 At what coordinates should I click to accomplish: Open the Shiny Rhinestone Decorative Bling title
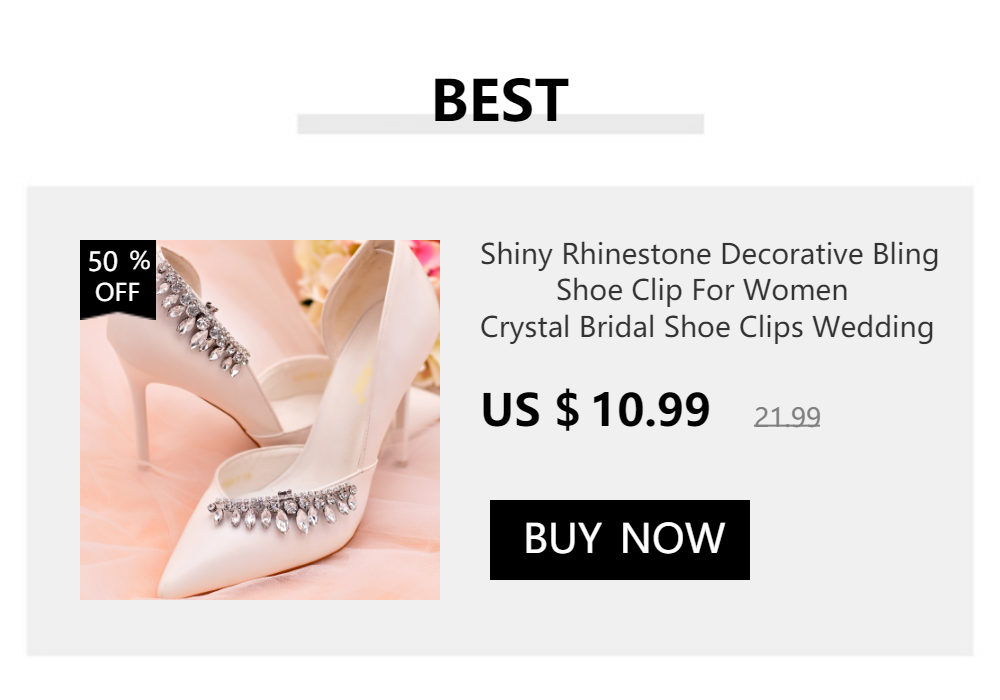tap(709, 255)
